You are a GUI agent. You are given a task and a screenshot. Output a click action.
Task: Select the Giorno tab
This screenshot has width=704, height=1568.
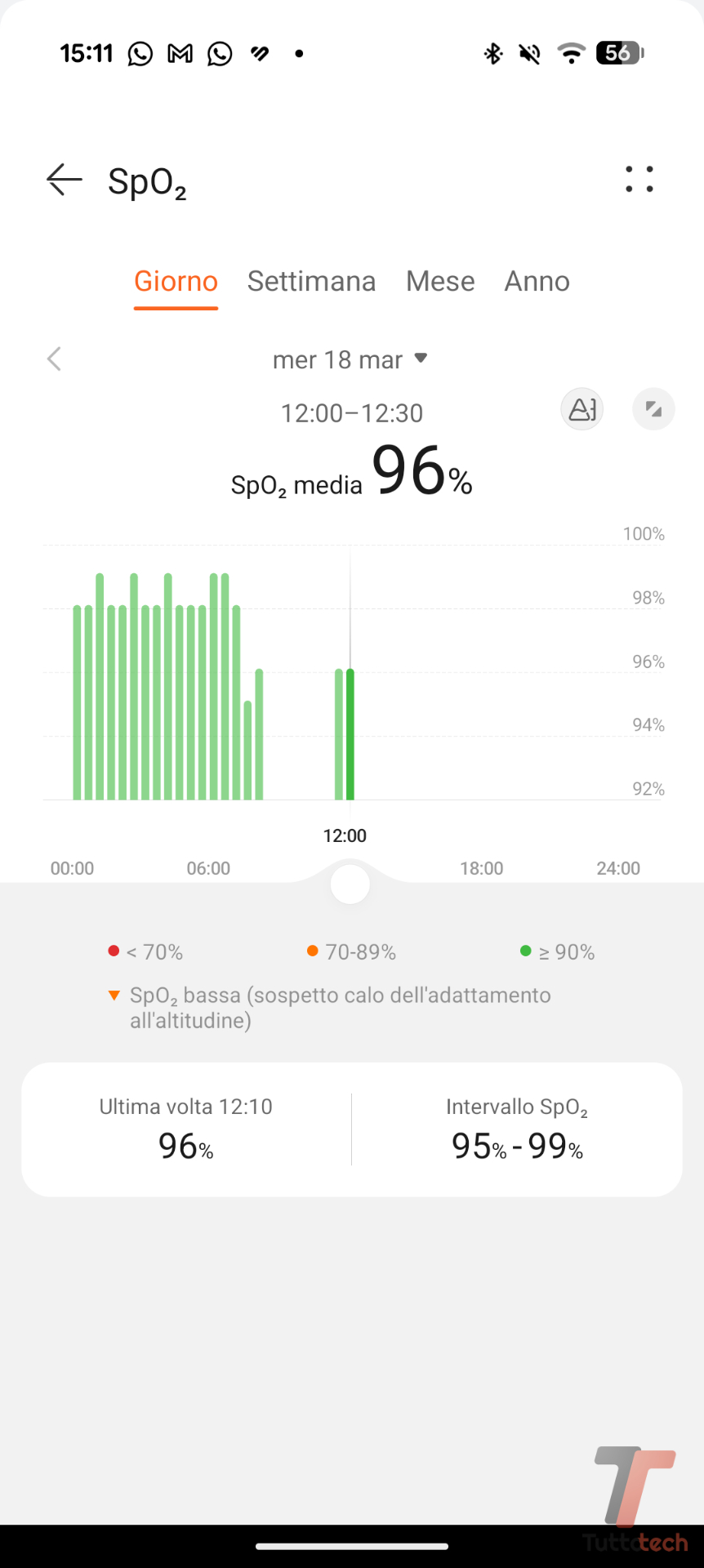click(x=176, y=282)
